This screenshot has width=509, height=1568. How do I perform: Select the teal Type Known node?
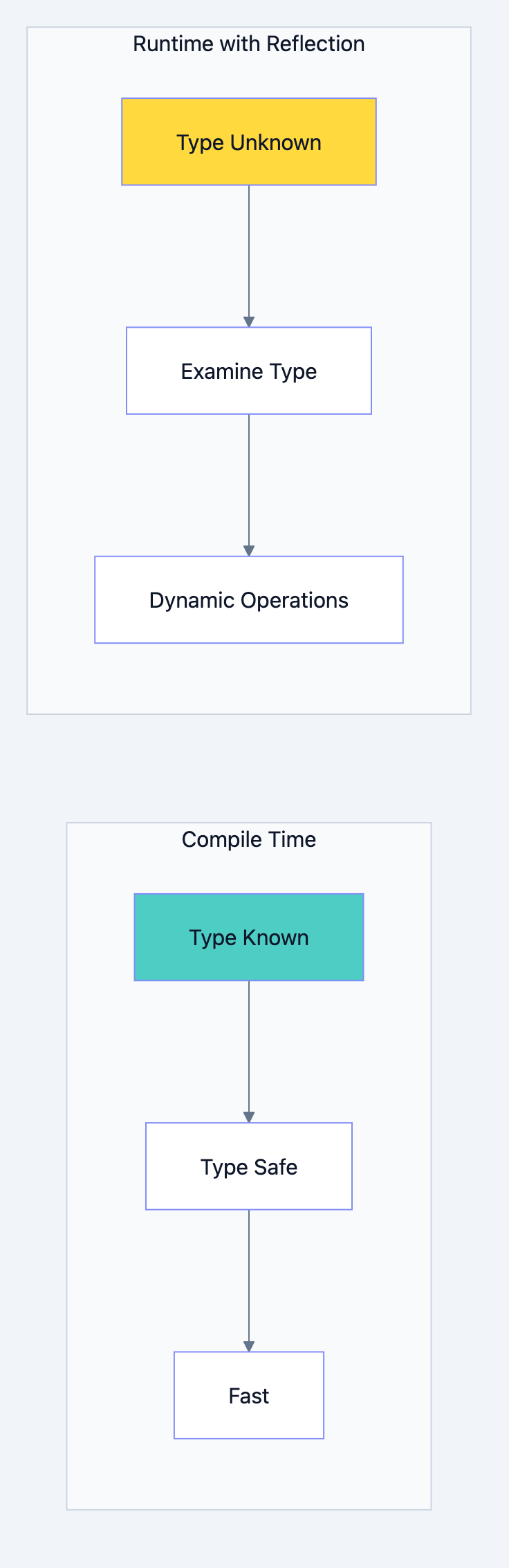point(249,937)
